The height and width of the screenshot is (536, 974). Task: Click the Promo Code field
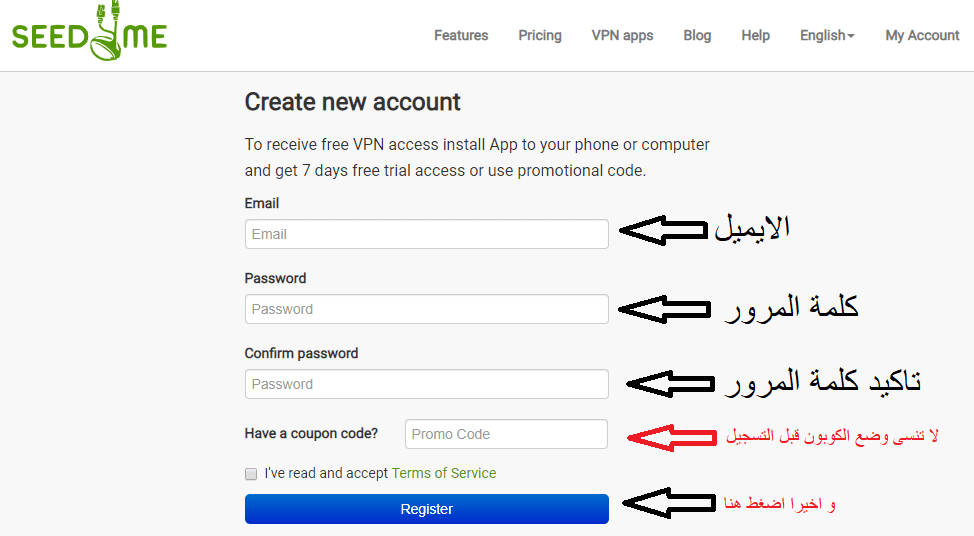506,434
